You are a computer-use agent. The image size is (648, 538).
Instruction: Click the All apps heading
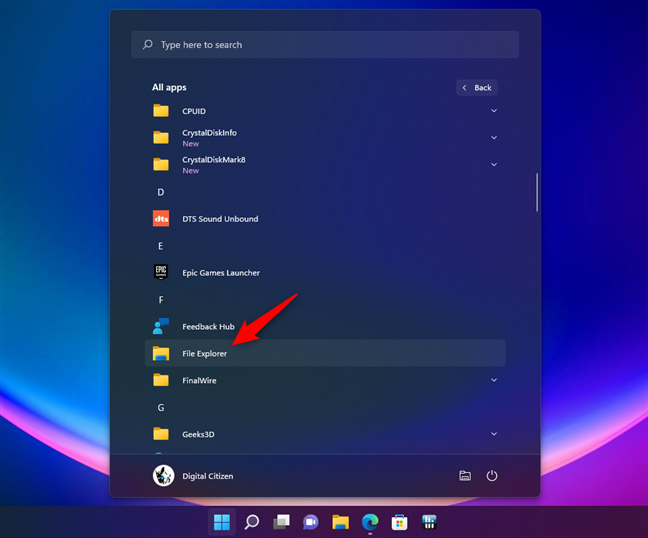(169, 87)
